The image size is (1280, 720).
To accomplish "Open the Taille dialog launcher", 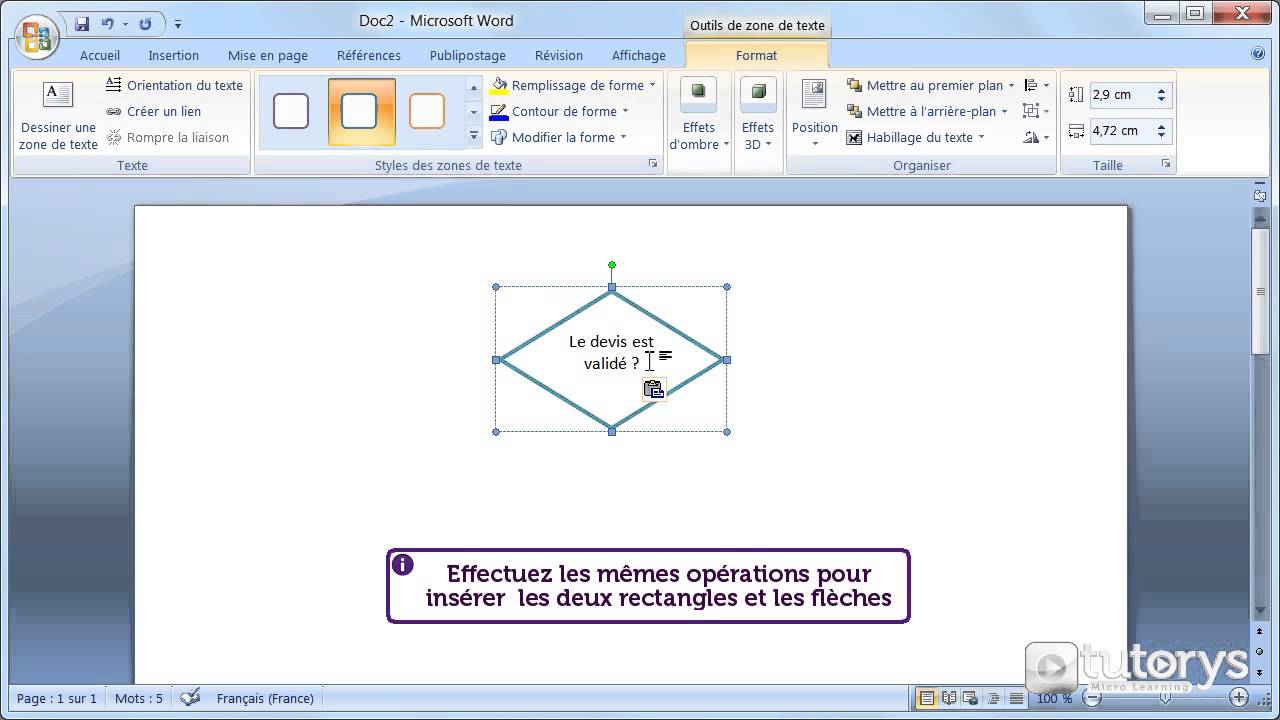I will pos(1165,164).
